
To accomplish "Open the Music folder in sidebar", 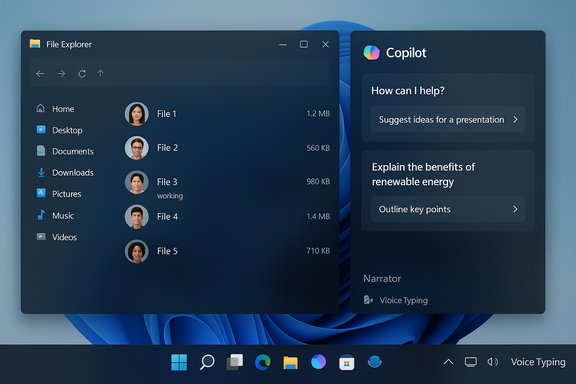I will (55, 215).
